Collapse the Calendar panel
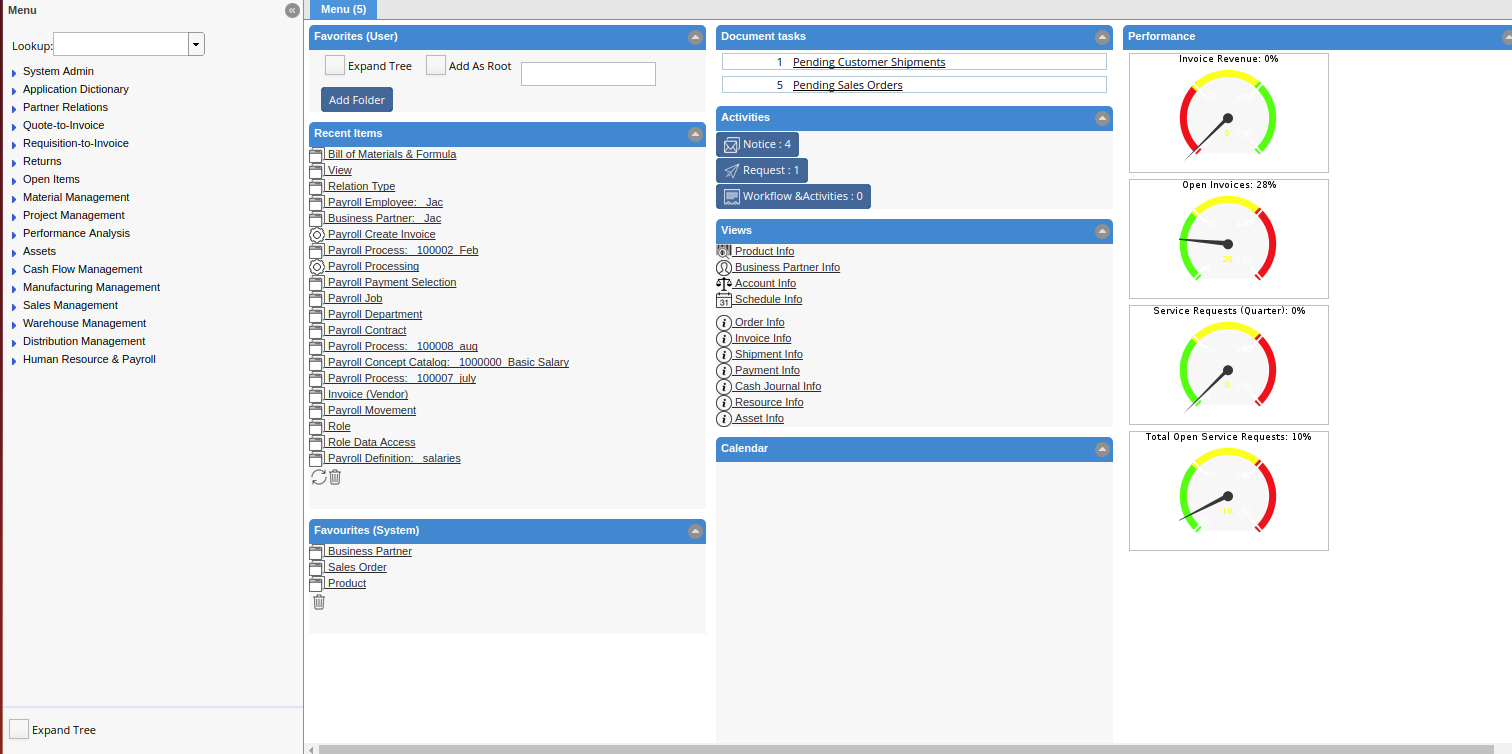The image size is (1512, 754). click(x=1102, y=449)
